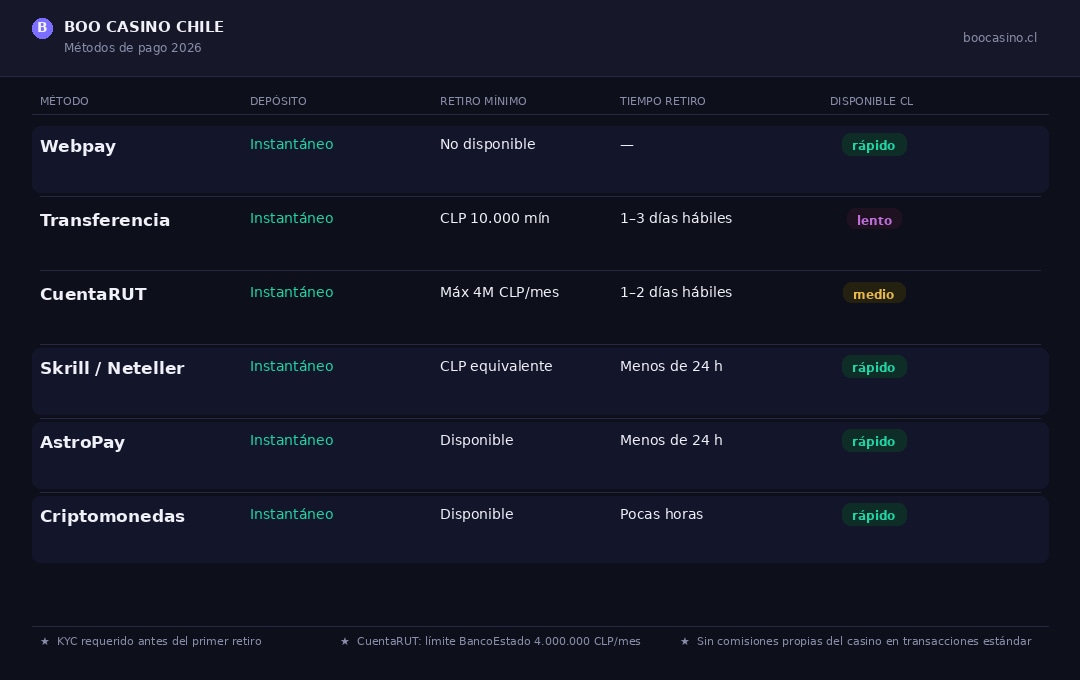Click the star before Sin comisiones footnote
This screenshot has width=1080, height=680.
tap(685, 641)
